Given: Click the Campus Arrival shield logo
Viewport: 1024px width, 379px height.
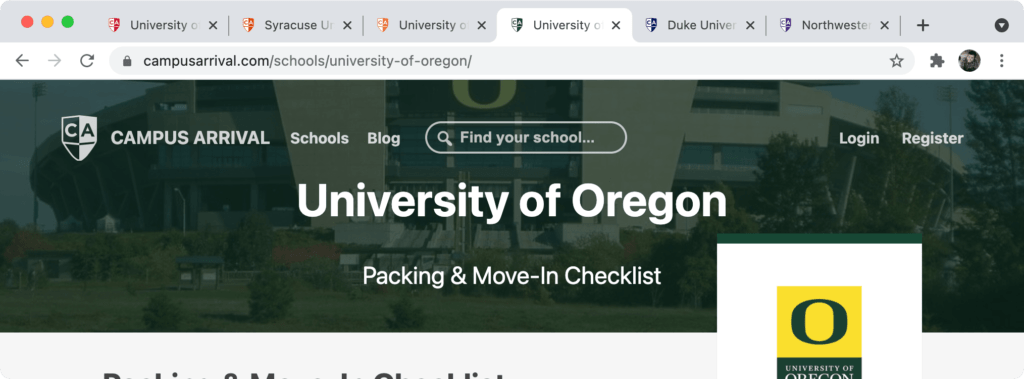Looking at the screenshot, I should pyautogui.click(x=79, y=138).
